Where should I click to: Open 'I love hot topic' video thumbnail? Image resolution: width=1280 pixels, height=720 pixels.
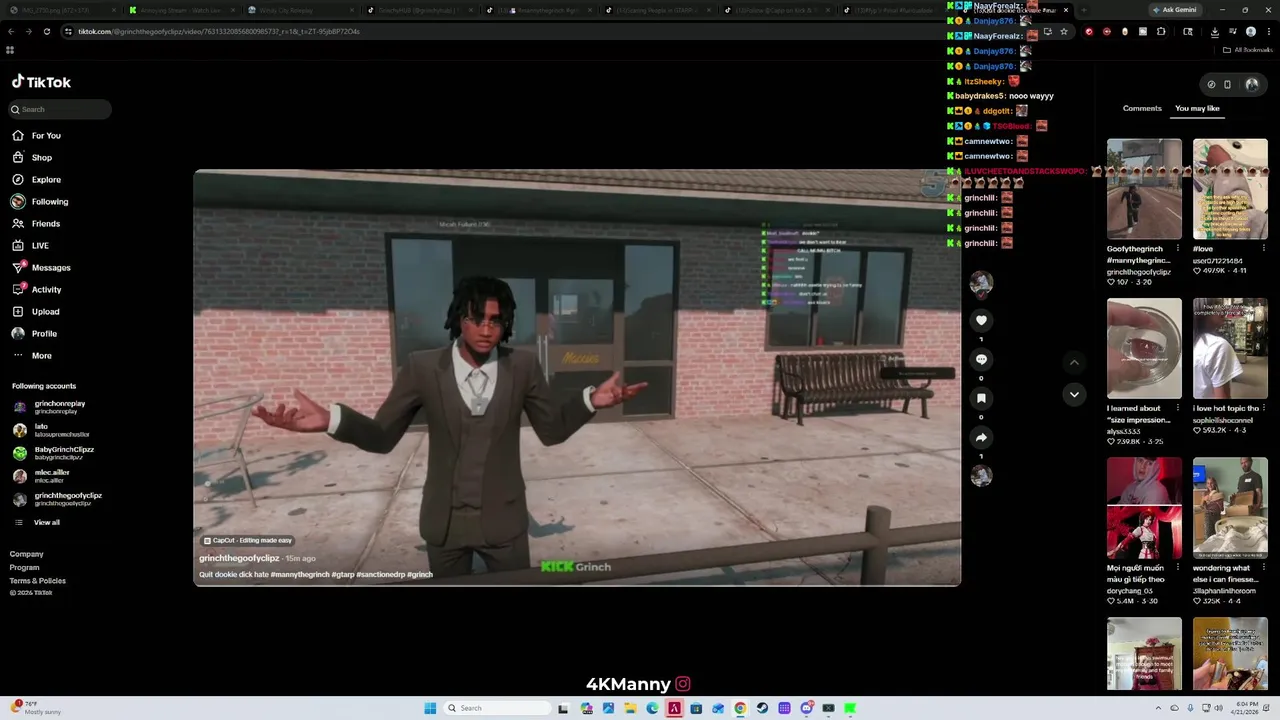pos(1230,348)
